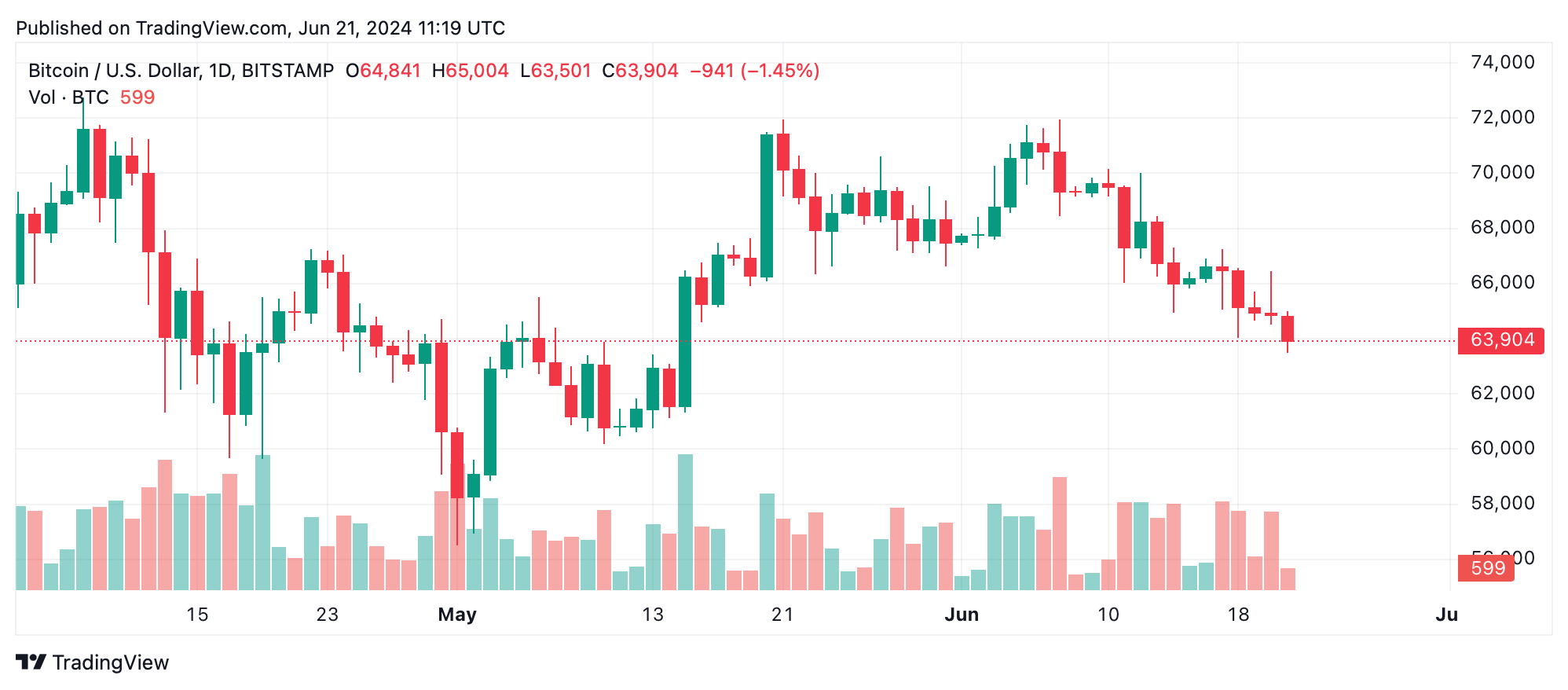Click the TradingView wordmark beside the logo
The height and width of the screenshot is (690, 1568).
pyautogui.click(x=111, y=662)
